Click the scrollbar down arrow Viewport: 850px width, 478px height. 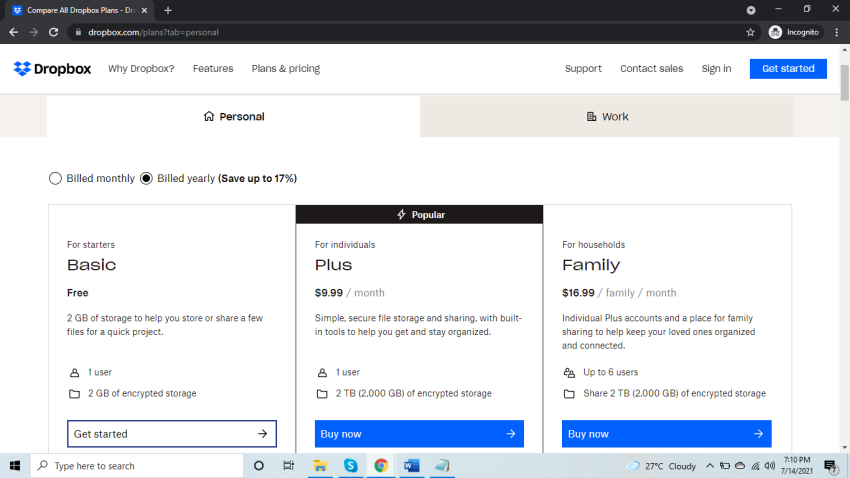click(845, 448)
